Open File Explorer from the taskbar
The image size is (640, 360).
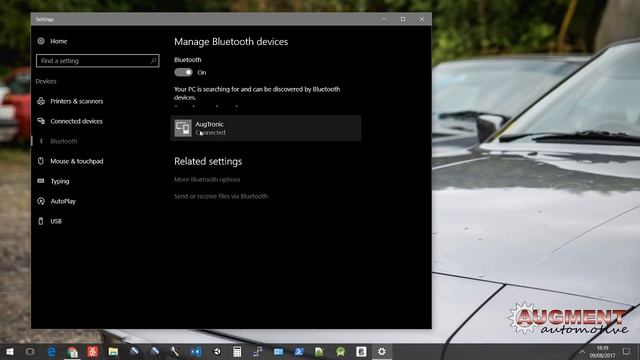[113, 351]
